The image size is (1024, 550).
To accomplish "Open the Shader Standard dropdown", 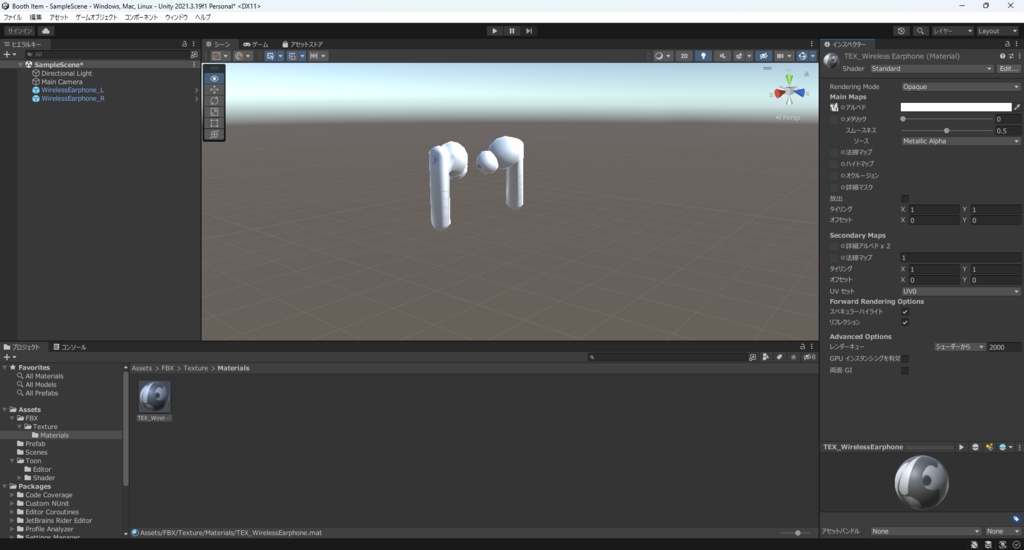I will click(931, 69).
